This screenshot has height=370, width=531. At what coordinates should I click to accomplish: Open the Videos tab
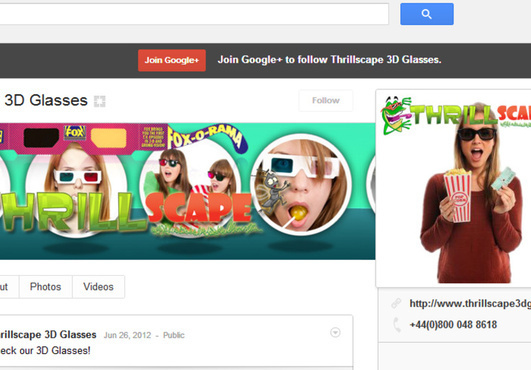point(98,287)
